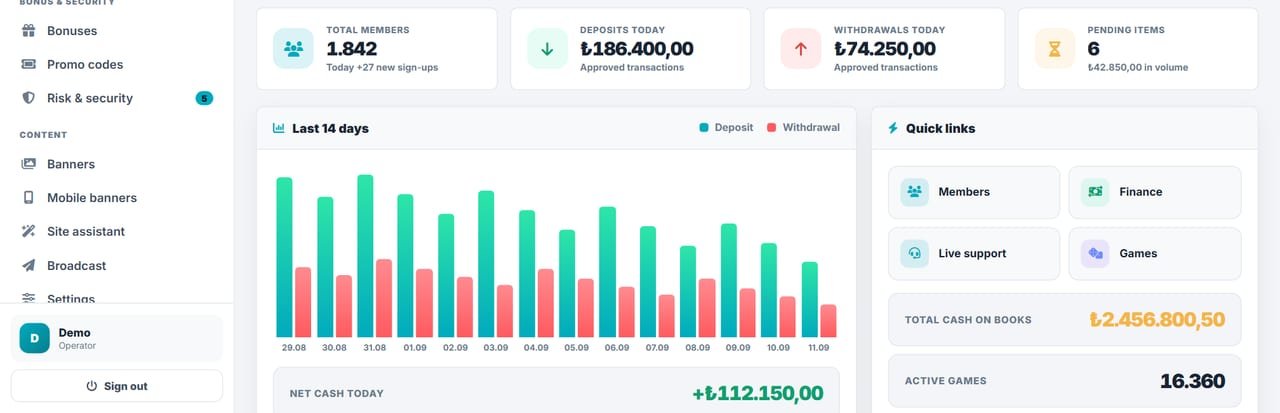1280x413 pixels.
Task: Click the Site assistant wand icon
Action: pyautogui.click(x=29, y=231)
